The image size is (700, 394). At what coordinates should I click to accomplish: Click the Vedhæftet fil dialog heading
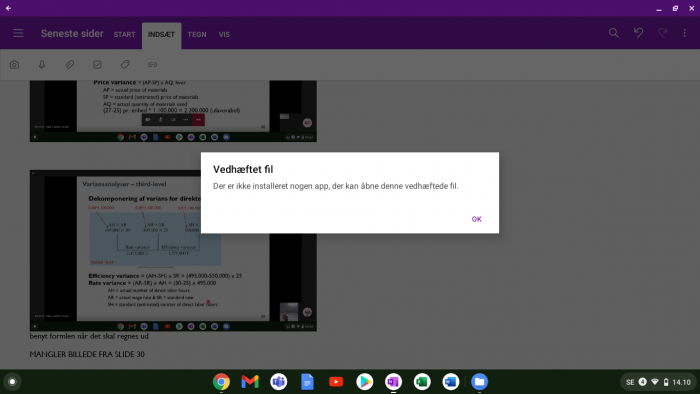[x=243, y=170]
